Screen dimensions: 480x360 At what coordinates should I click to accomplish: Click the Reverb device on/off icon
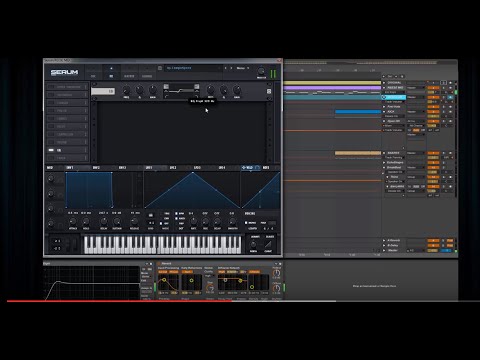coord(159,264)
